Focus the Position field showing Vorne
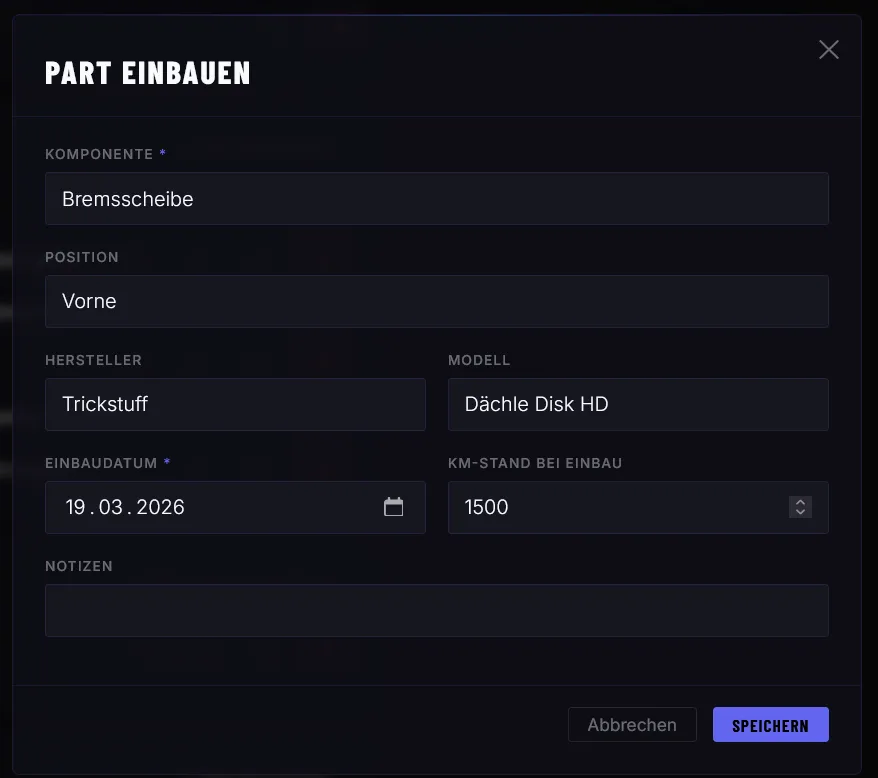 tap(436, 301)
